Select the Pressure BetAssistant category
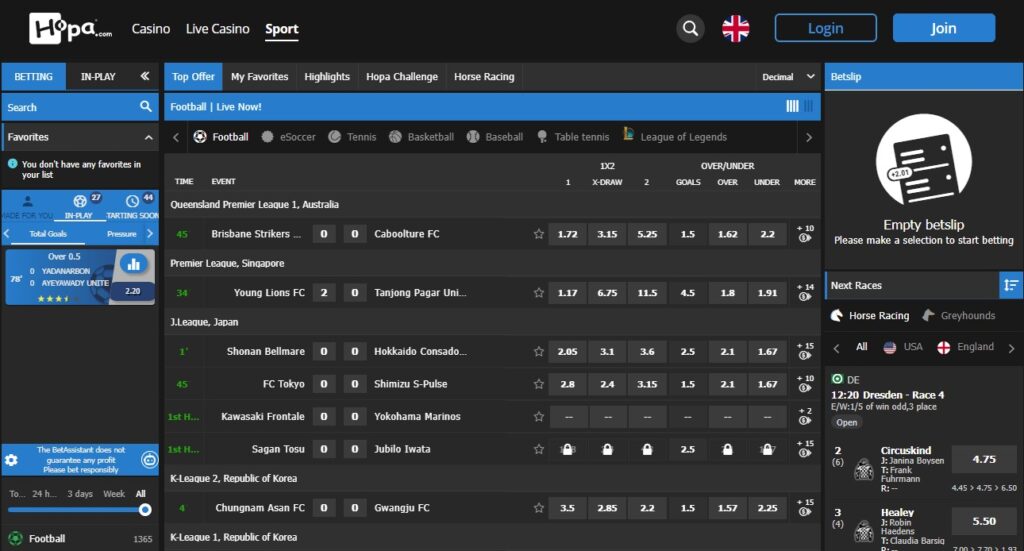This screenshot has height=551, width=1024. pos(121,234)
